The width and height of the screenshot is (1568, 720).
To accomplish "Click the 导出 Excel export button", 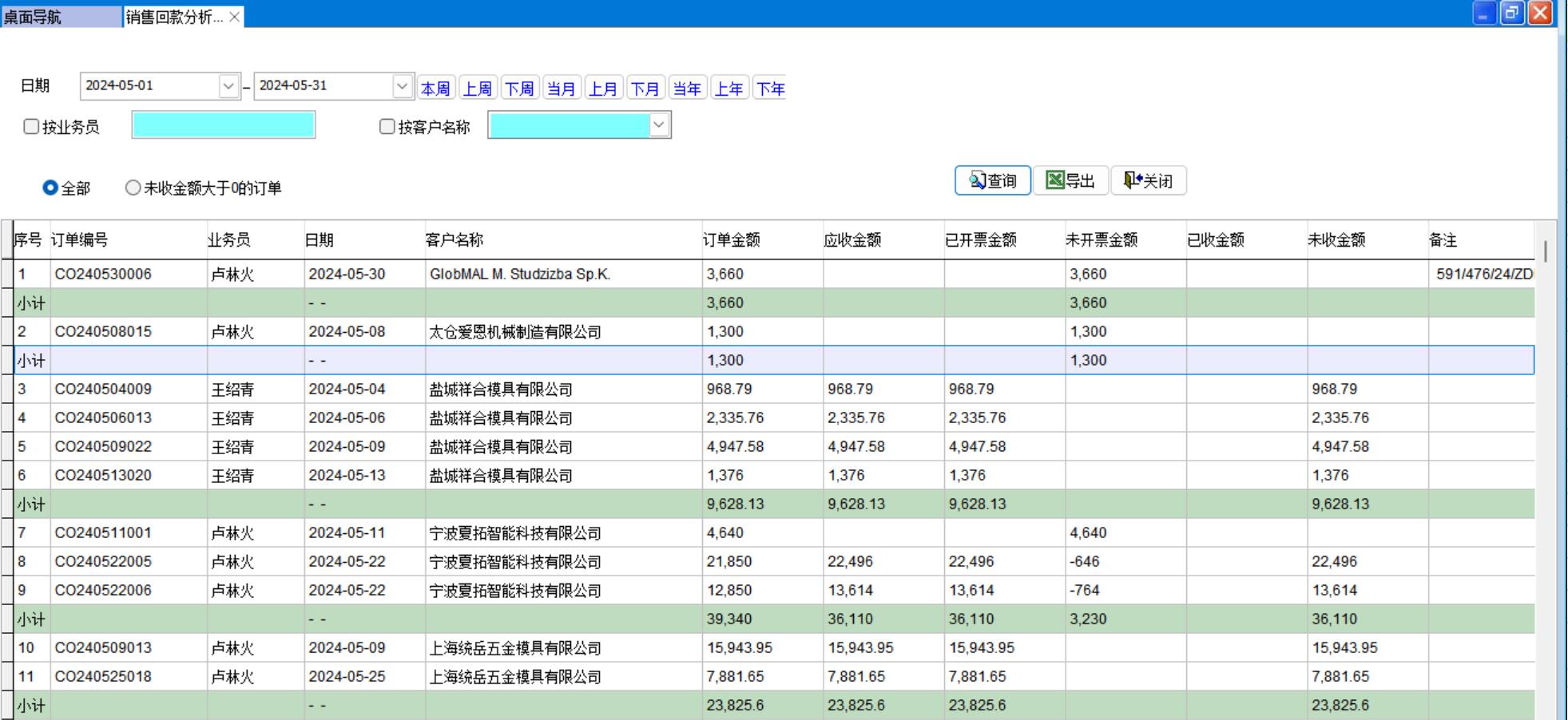I will pyautogui.click(x=1070, y=180).
